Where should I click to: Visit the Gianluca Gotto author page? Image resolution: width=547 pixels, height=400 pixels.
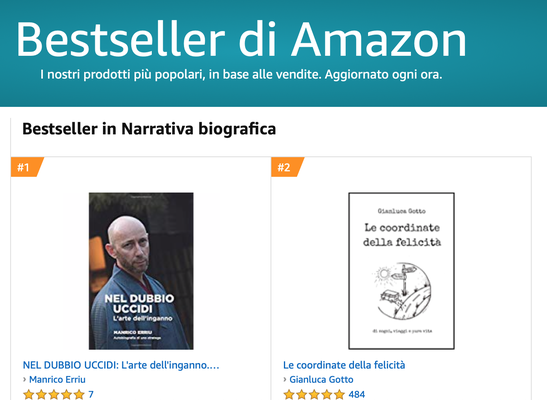(321, 379)
